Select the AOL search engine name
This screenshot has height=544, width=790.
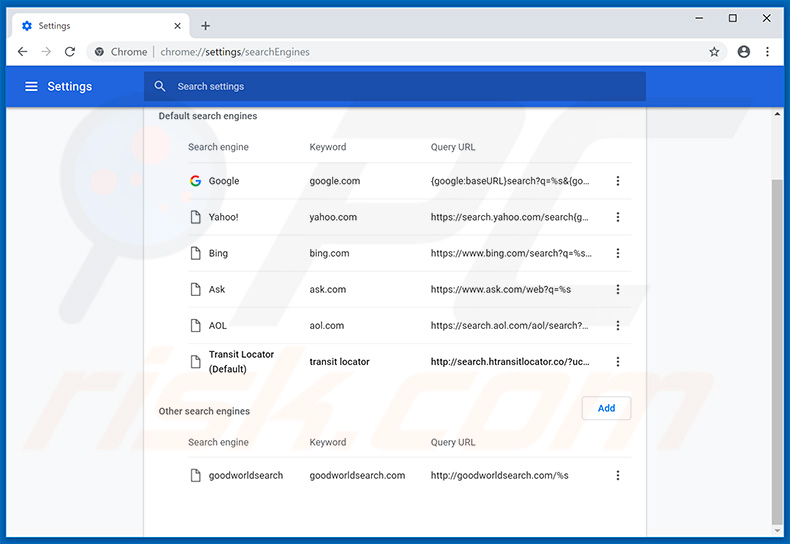tap(218, 326)
